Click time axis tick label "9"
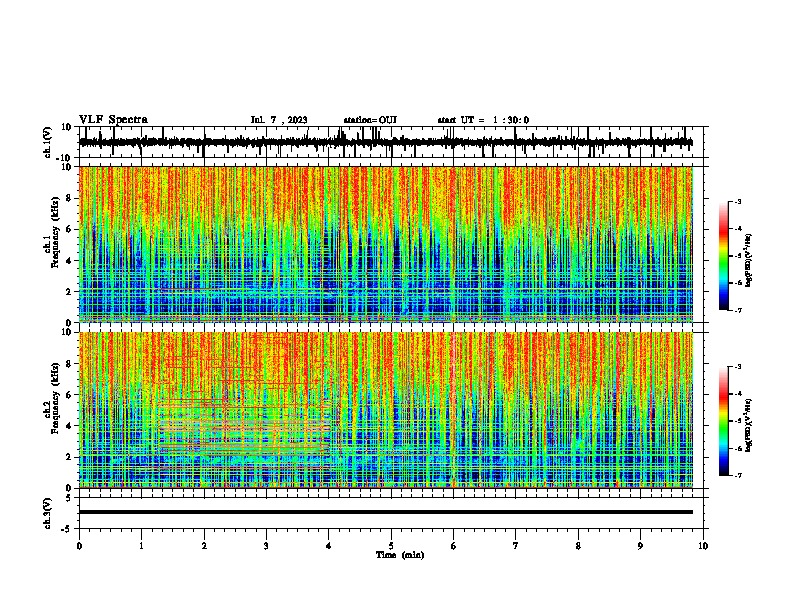Screen dimensions: 792x612 [640, 546]
